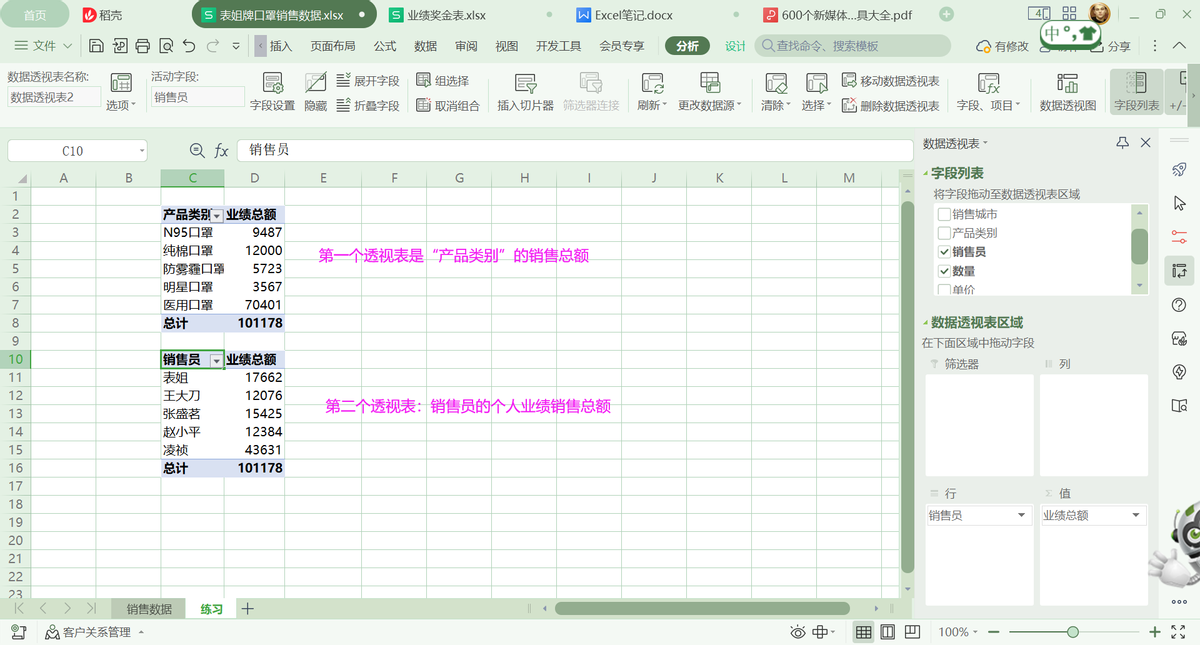Insert a slicer via 插入切片器

525,92
